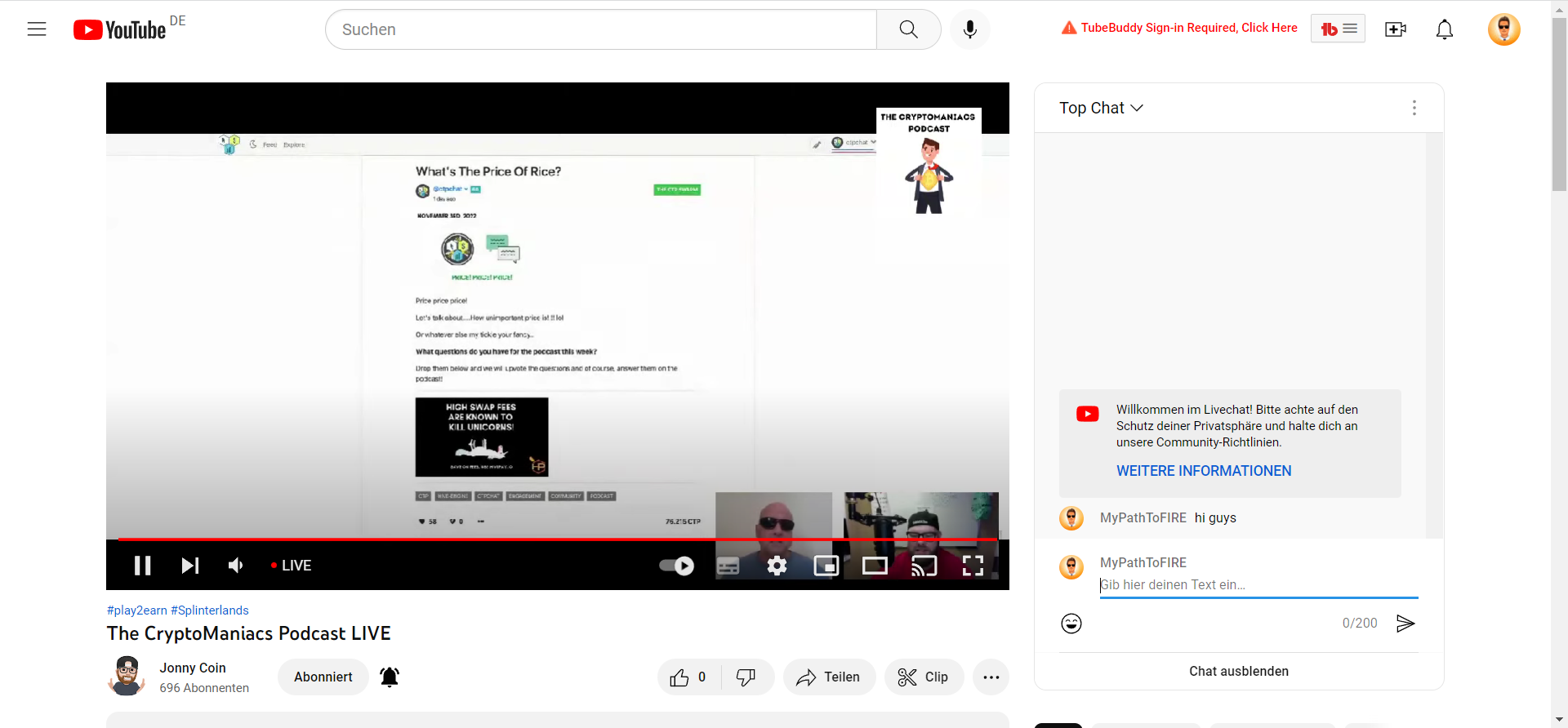Seek on the red video progress bar

(x=558, y=539)
